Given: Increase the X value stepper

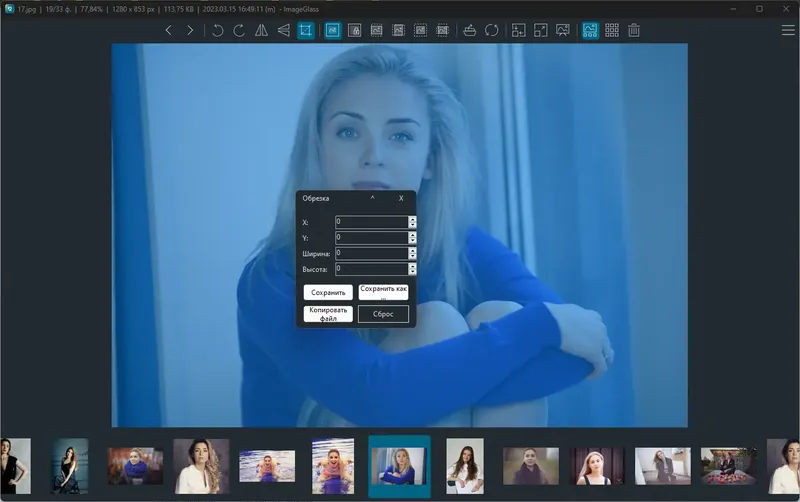Looking at the screenshot, I should coord(412,219).
